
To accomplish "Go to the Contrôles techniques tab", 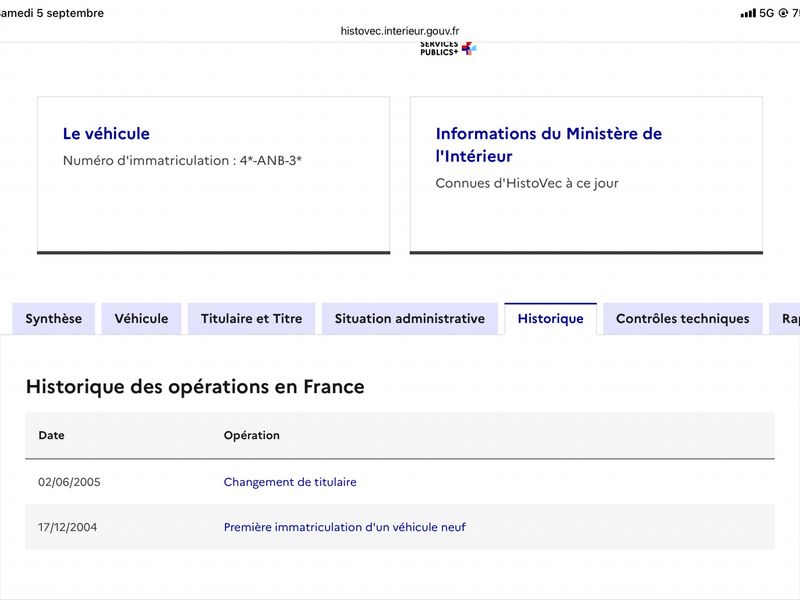I will click(683, 319).
